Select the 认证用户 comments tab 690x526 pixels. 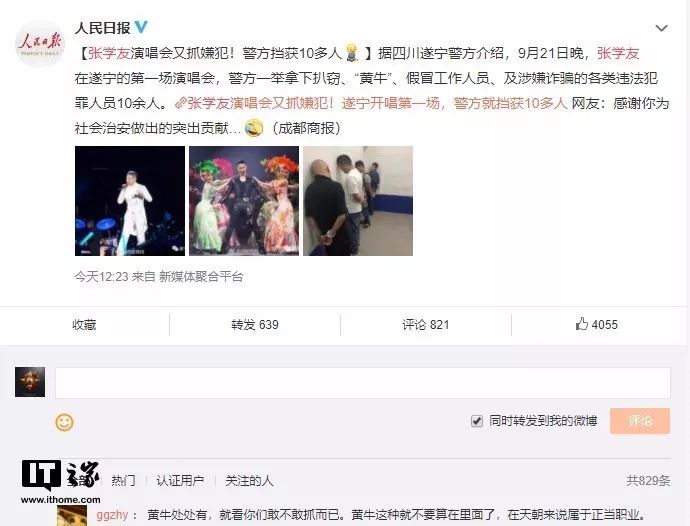[180, 480]
